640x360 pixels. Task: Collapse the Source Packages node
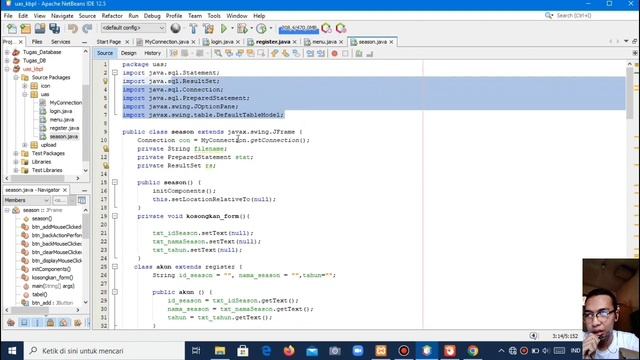pos(16,77)
